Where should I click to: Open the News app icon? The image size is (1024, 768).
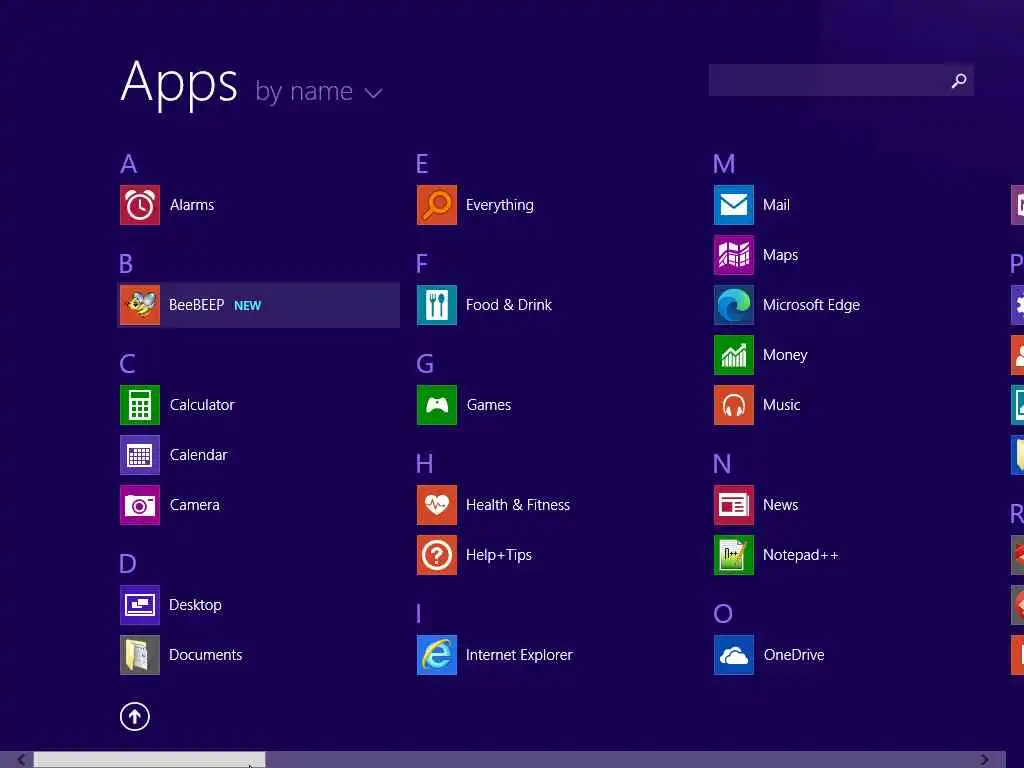click(734, 505)
